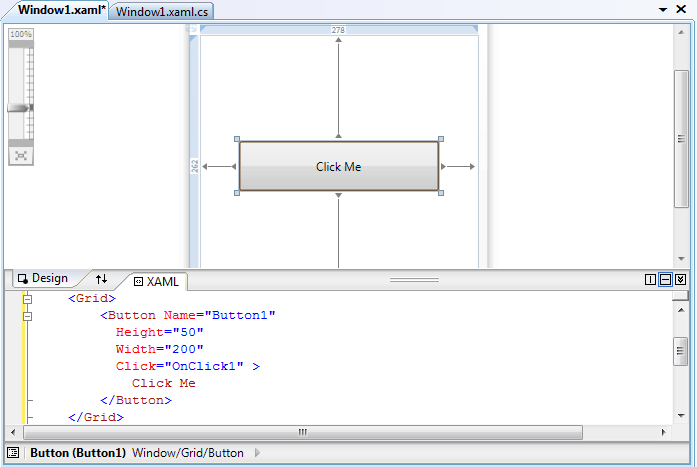Click the document outline icon in status bar
697x467 pixels.
tap(13, 453)
